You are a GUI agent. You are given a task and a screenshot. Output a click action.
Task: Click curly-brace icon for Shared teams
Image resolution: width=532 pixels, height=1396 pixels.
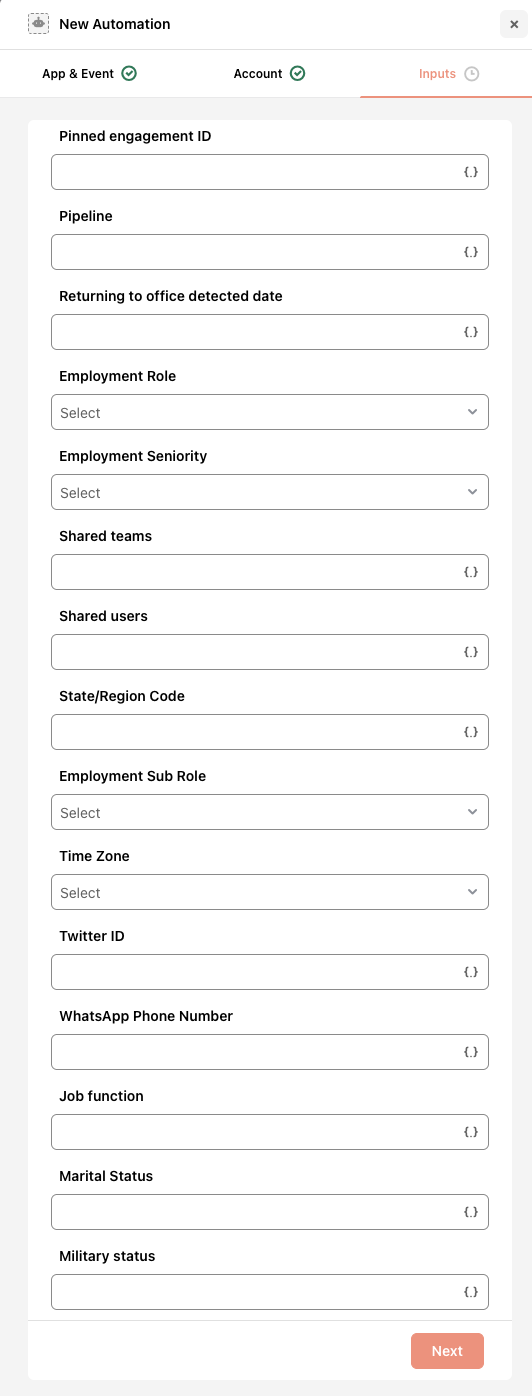click(471, 572)
